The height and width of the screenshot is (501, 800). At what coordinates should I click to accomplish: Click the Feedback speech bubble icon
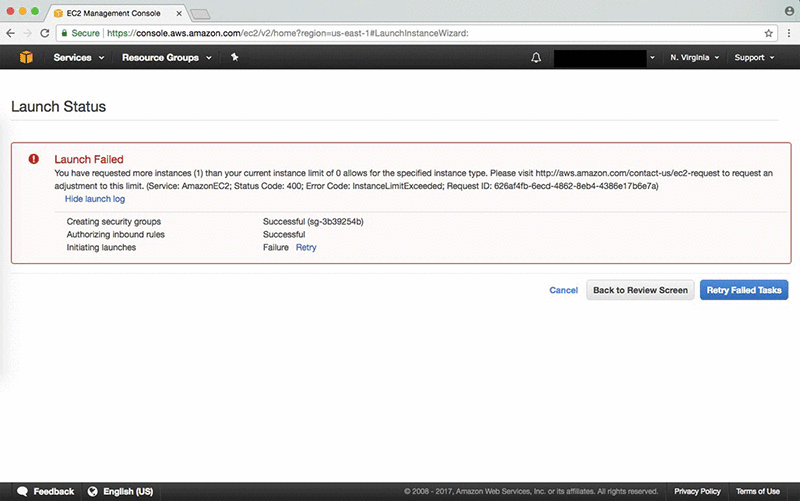(x=22, y=491)
